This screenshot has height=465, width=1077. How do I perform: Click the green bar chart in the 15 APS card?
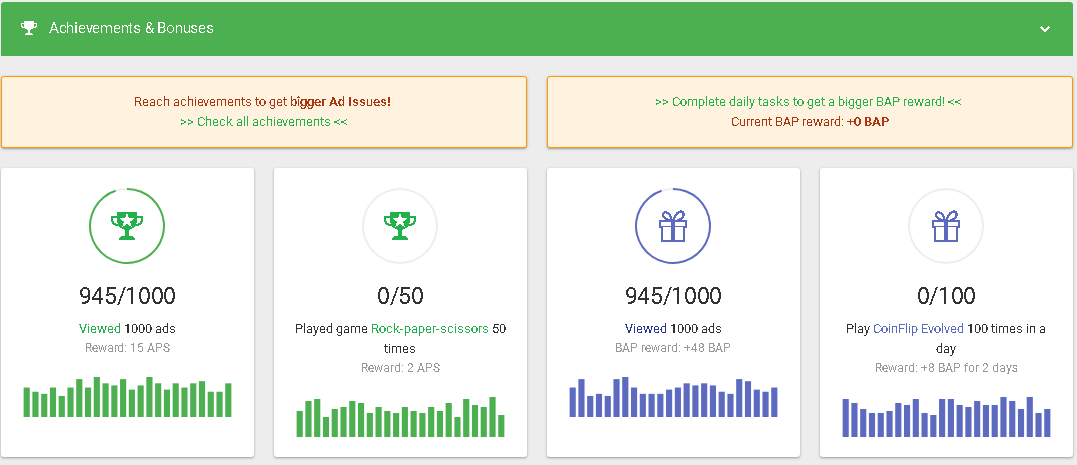127,397
